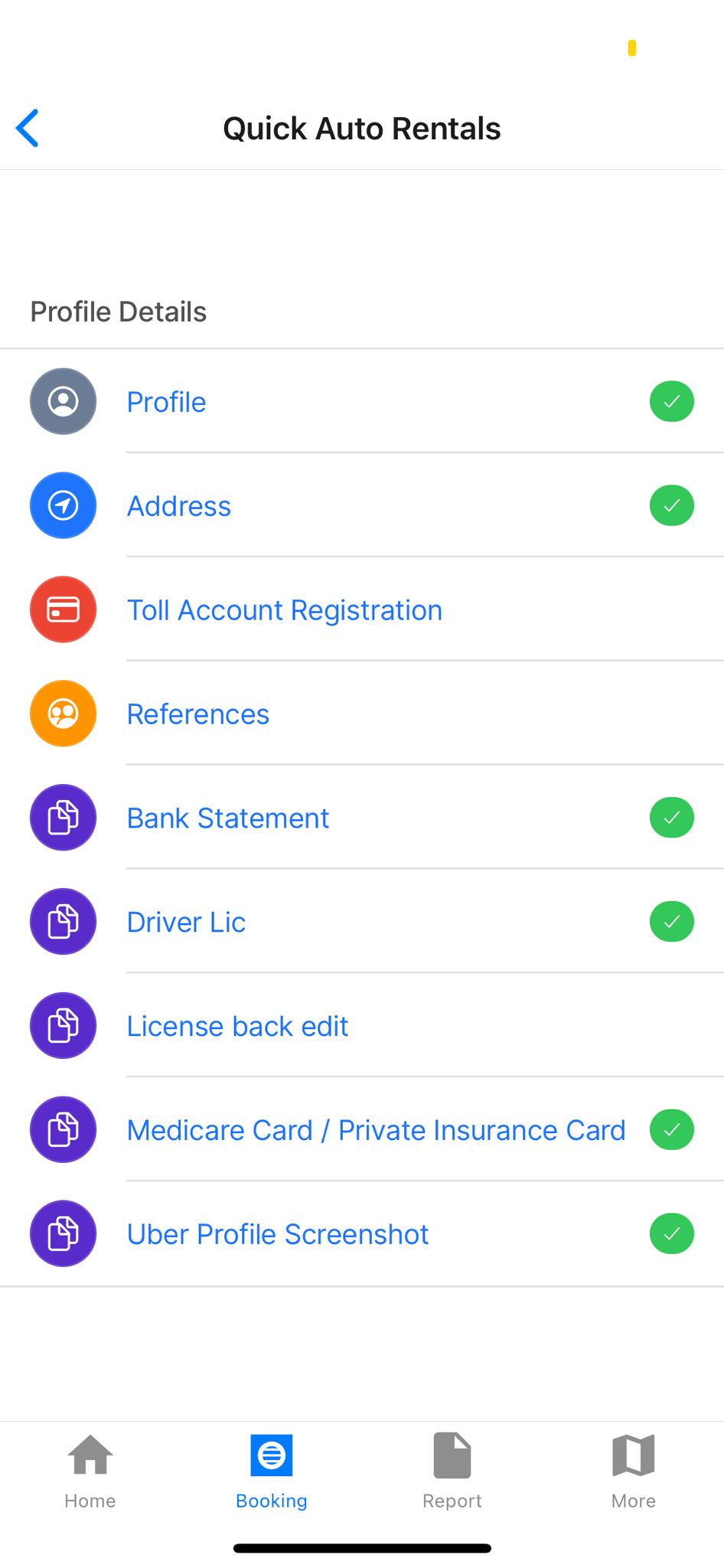Click the green checkmark beside Address

click(x=672, y=505)
